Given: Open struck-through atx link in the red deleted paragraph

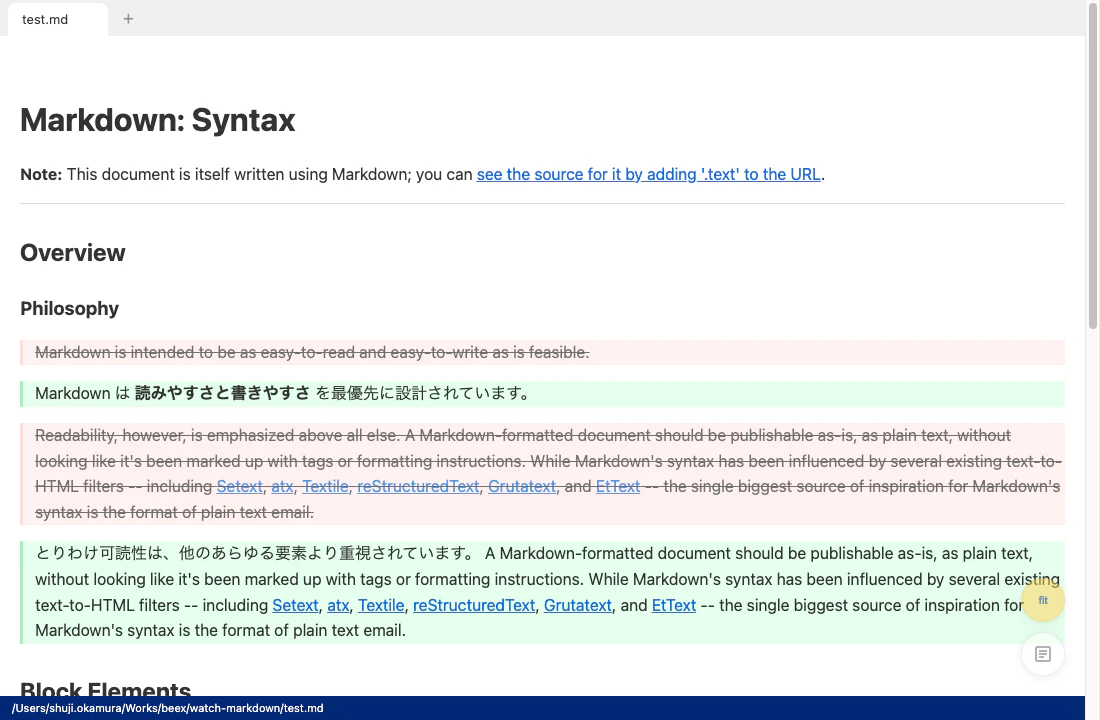Looking at the screenshot, I should click(x=282, y=486).
